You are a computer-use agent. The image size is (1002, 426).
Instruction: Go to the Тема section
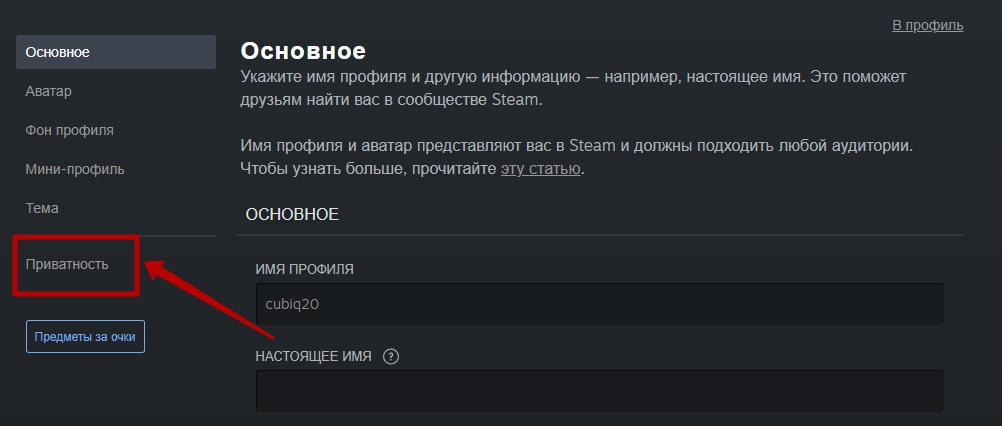click(42, 208)
